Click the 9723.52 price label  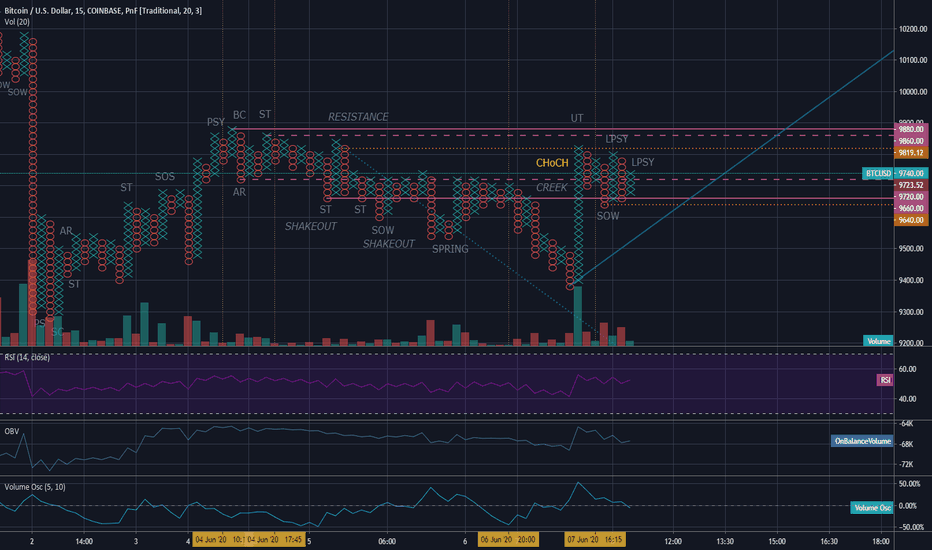tap(911, 185)
